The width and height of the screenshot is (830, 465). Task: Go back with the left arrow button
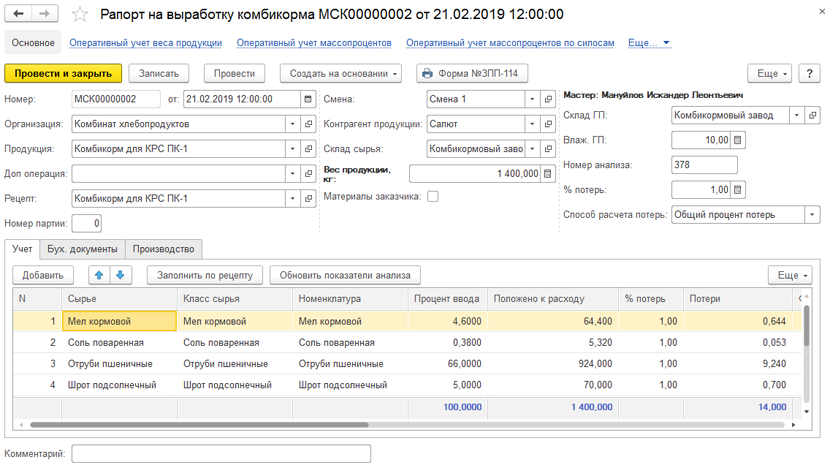tap(19, 14)
